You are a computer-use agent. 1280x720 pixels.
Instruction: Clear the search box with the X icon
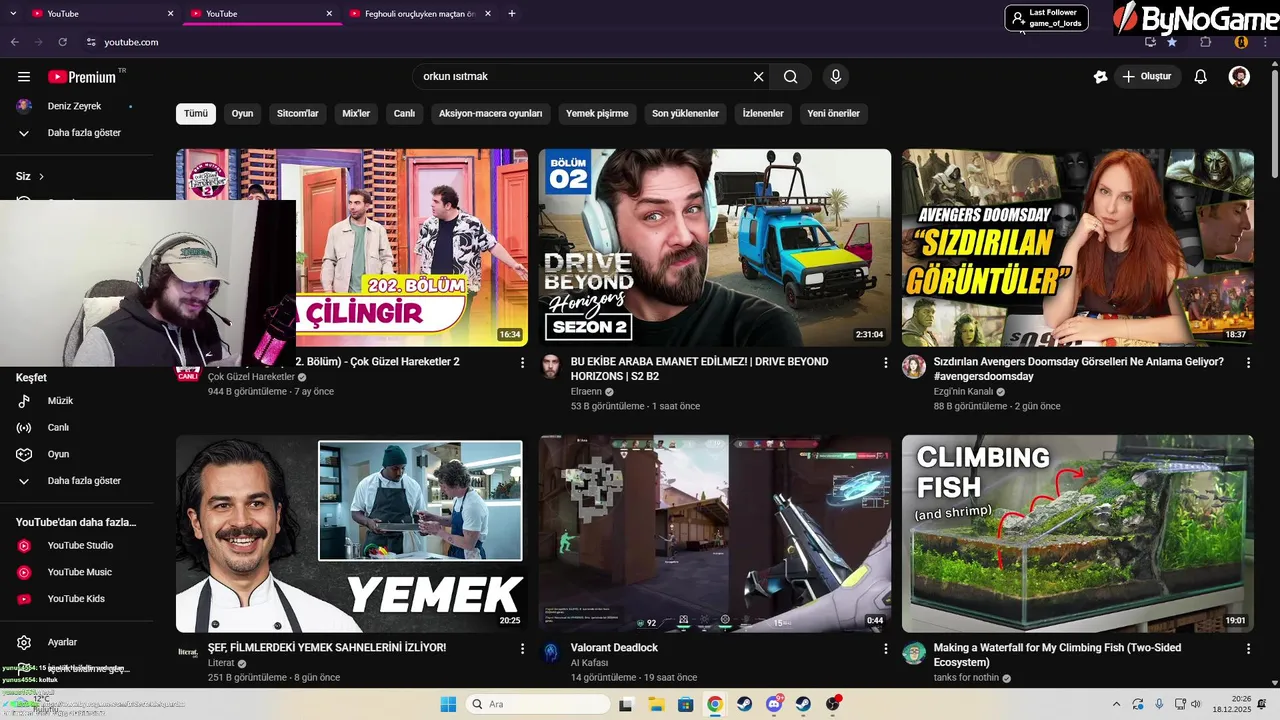click(758, 77)
